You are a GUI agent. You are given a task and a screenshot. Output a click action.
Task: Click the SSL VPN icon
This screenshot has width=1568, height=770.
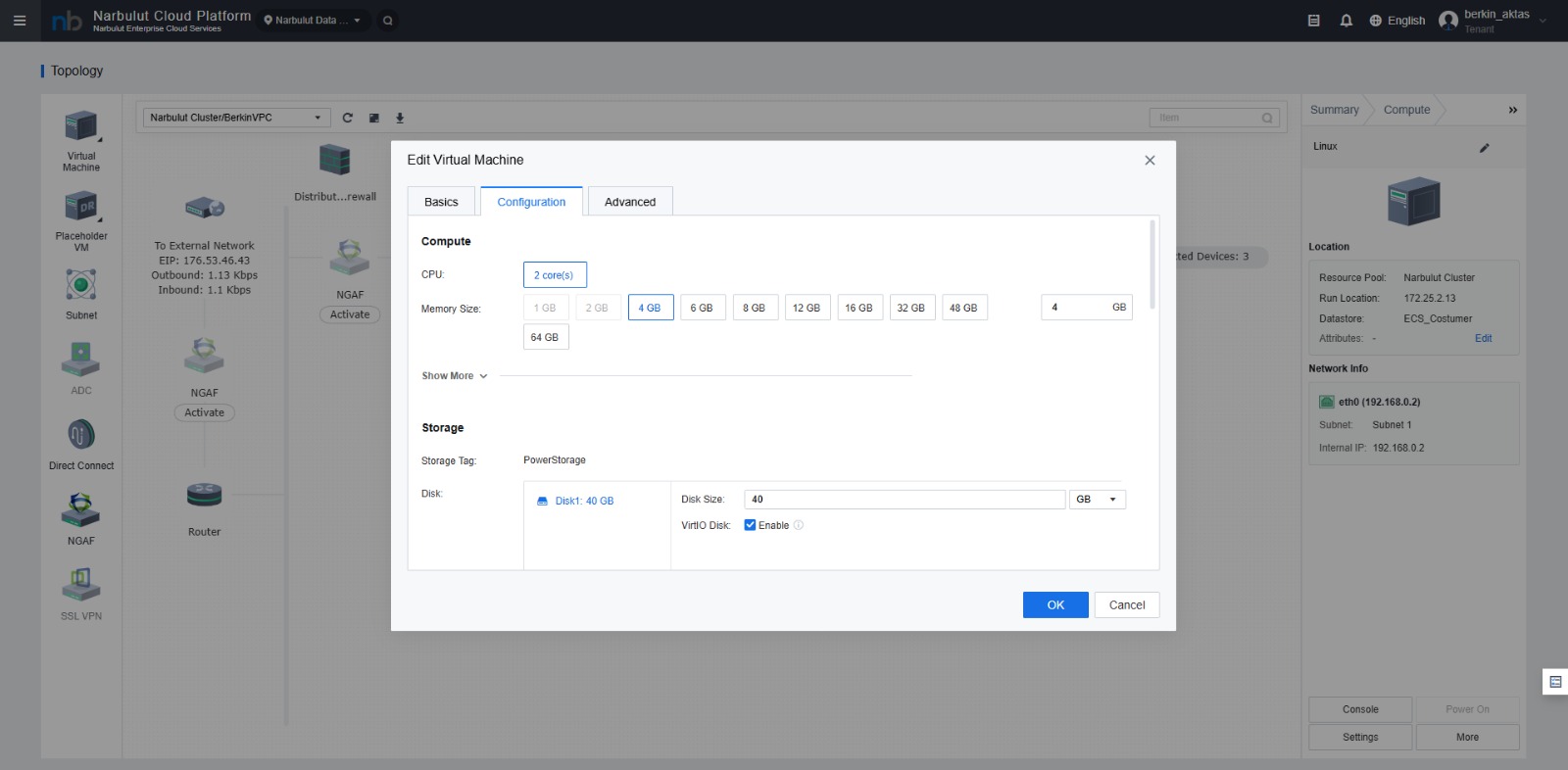(81, 585)
